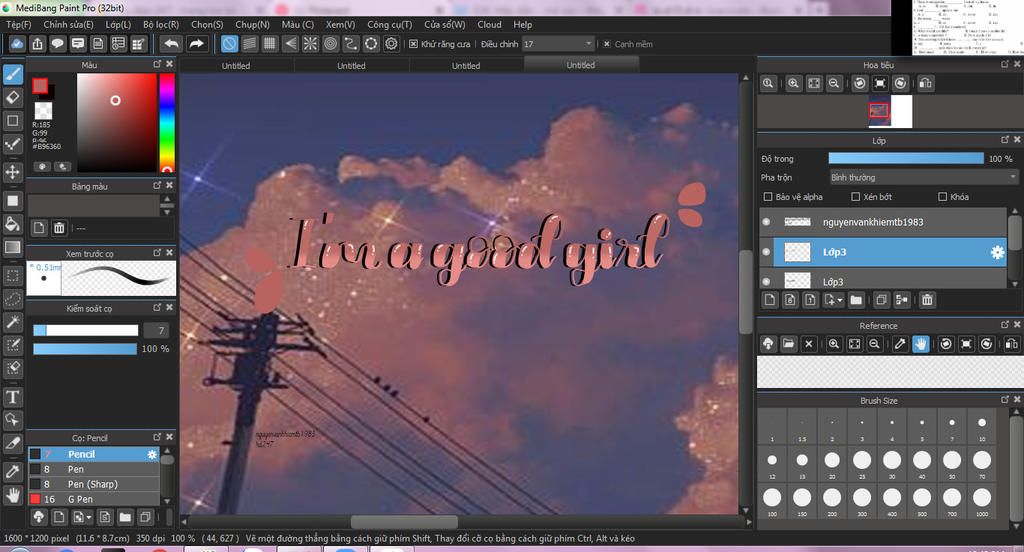Screen dimensions: 1024x552
Task: Open the Công cụ(T) menu
Action: click(x=390, y=24)
